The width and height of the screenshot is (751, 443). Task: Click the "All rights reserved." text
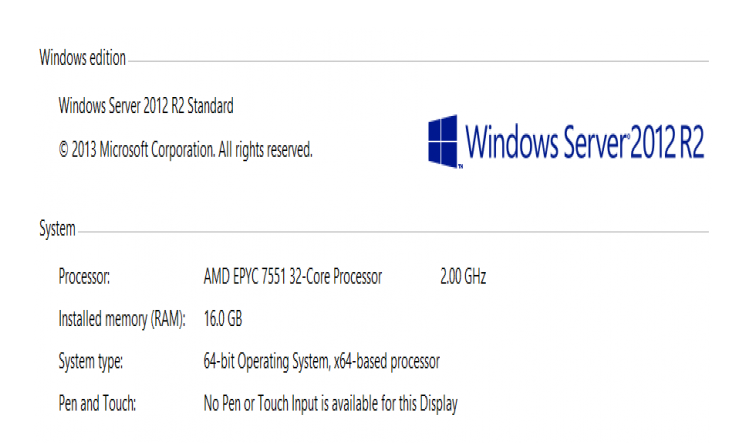coord(266,150)
